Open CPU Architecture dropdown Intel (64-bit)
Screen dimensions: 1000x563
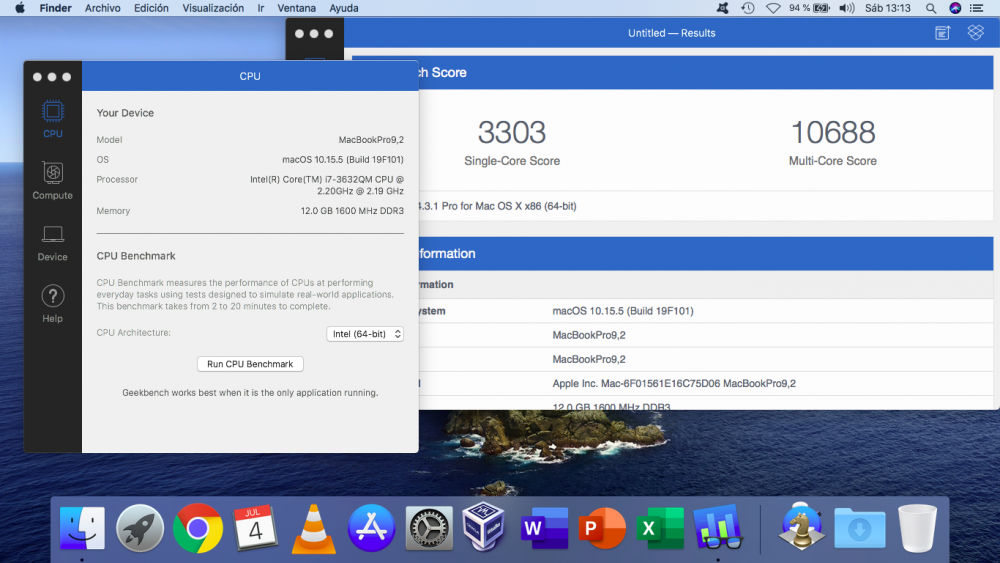pyautogui.click(x=365, y=333)
